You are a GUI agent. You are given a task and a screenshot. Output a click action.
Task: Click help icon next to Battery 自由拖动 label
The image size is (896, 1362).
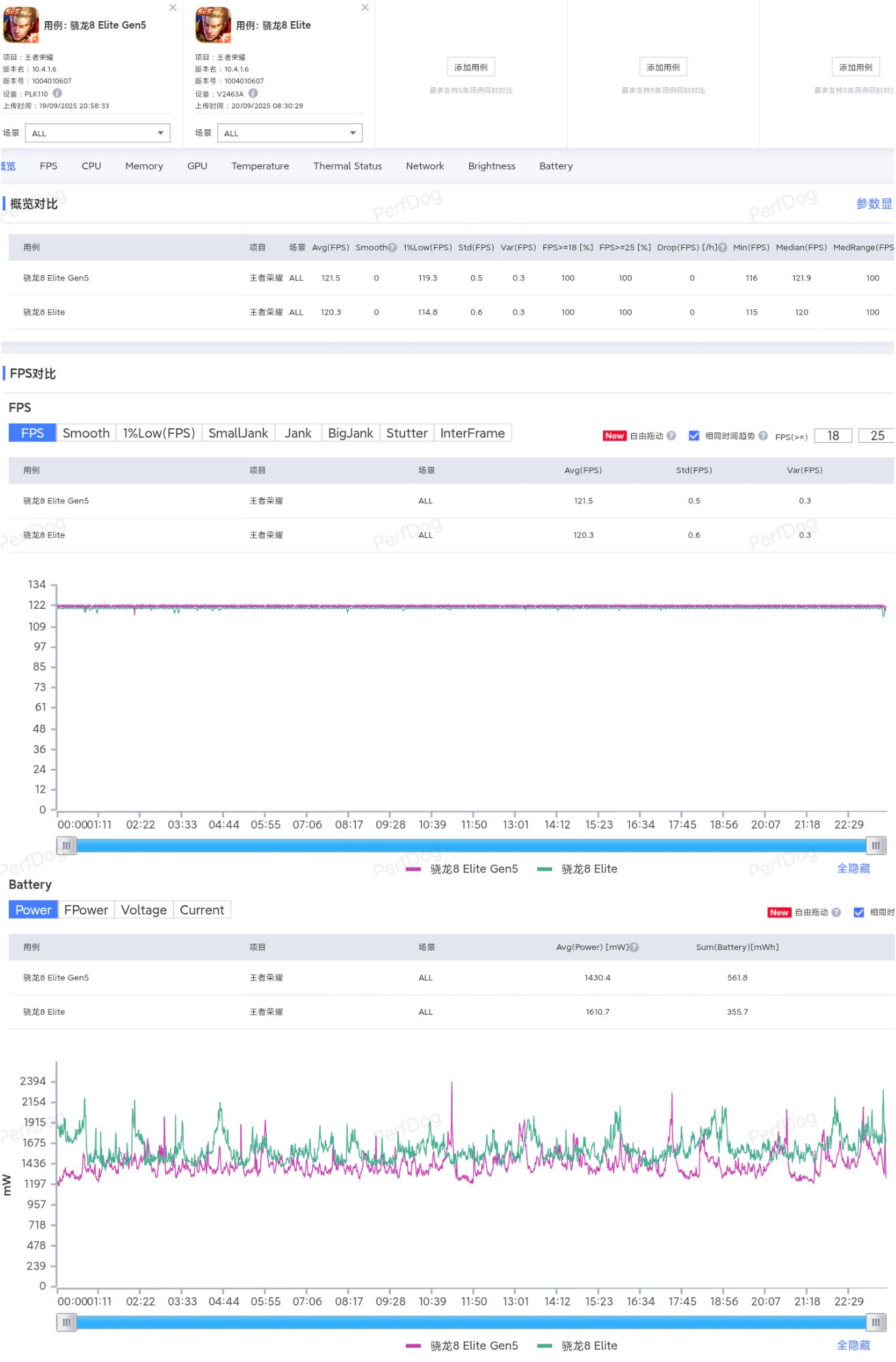836,913
